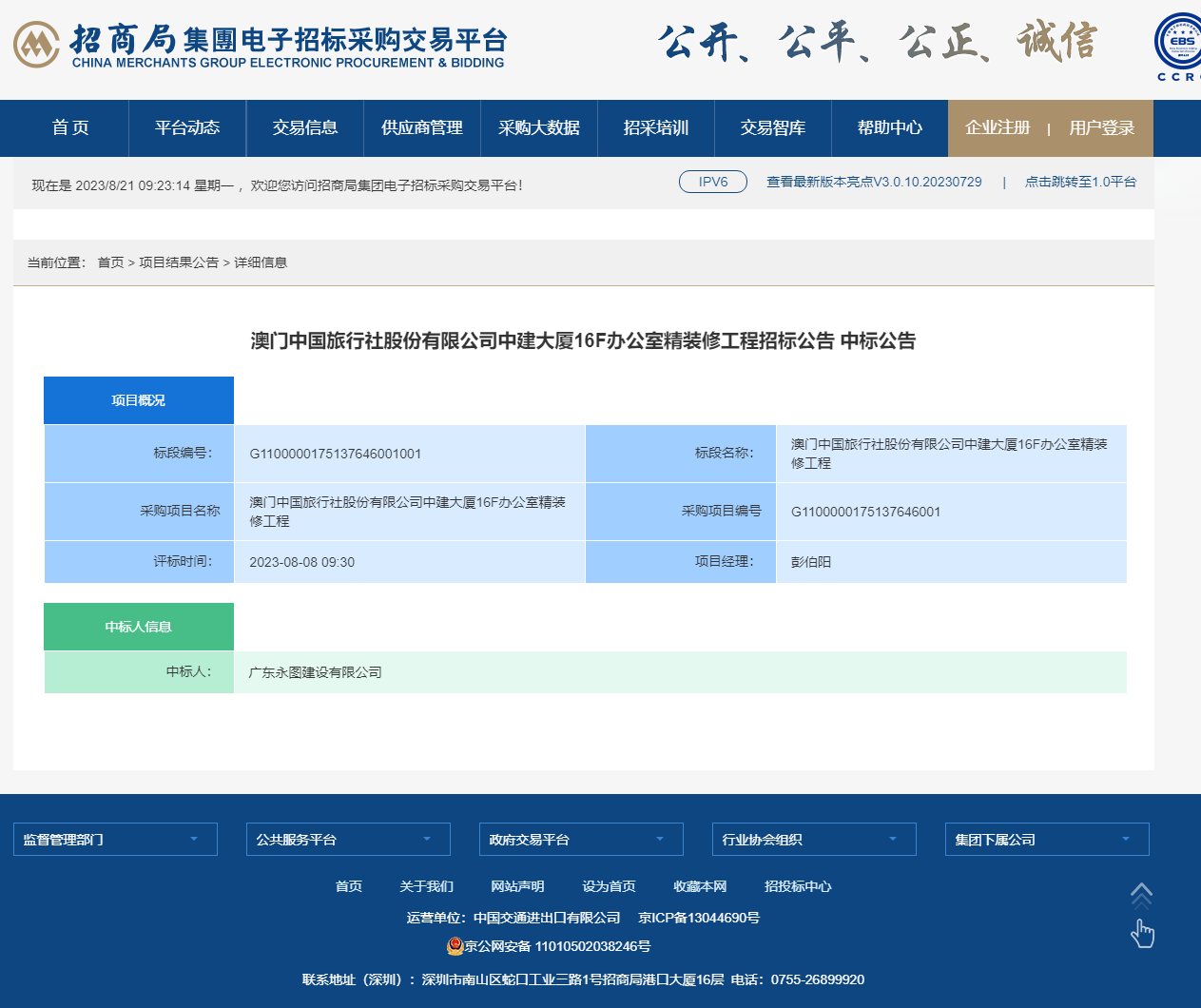Image resolution: width=1201 pixels, height=1008 pixels.
Task: Click footer 招投标中心 link
Action: [798, 886]
